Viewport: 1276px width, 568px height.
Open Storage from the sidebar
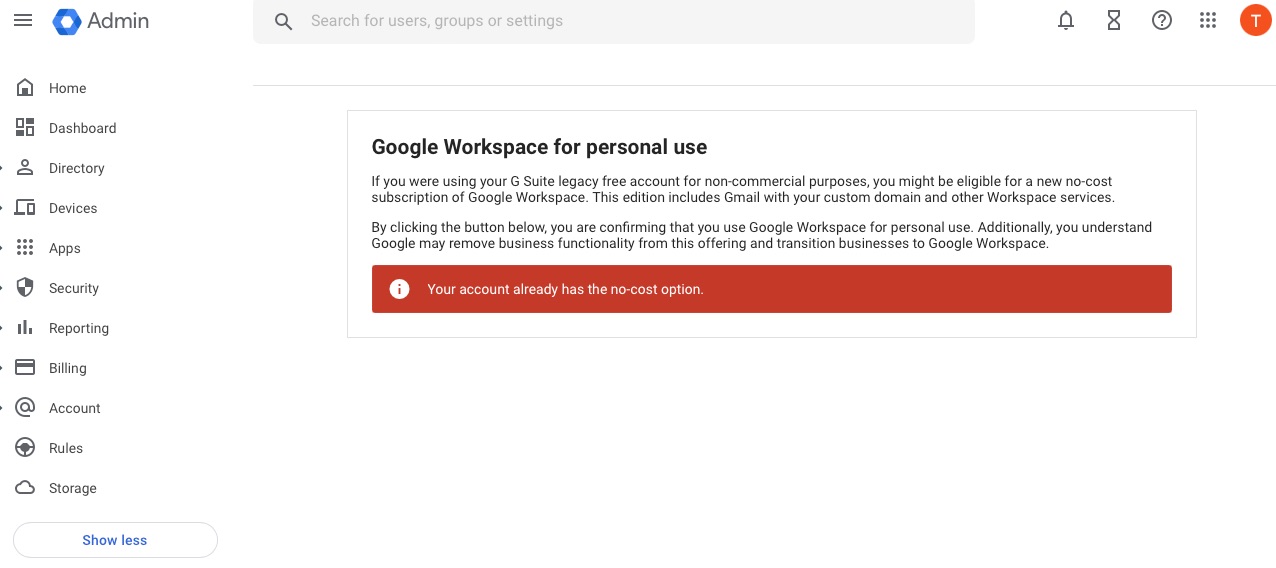click(x=73, y=488)
